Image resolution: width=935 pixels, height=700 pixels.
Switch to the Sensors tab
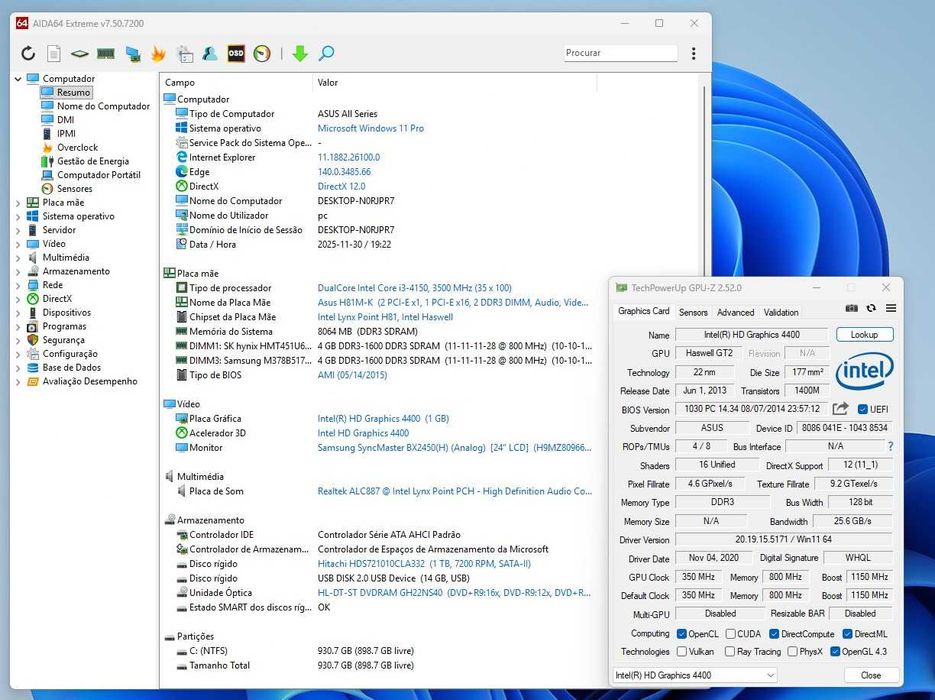693,312
